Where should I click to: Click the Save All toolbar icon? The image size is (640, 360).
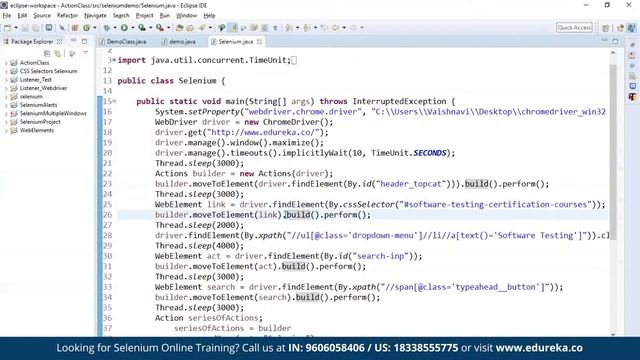36,28
